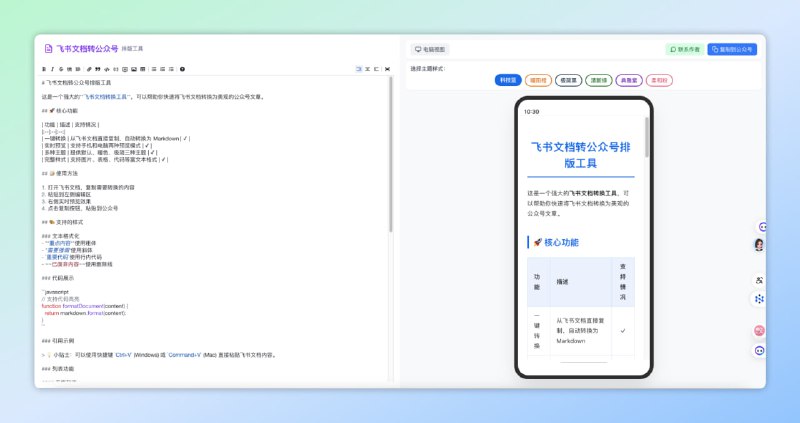
Task: Select the 清新绿 green theme pill
Action: (x=598, y=80)
